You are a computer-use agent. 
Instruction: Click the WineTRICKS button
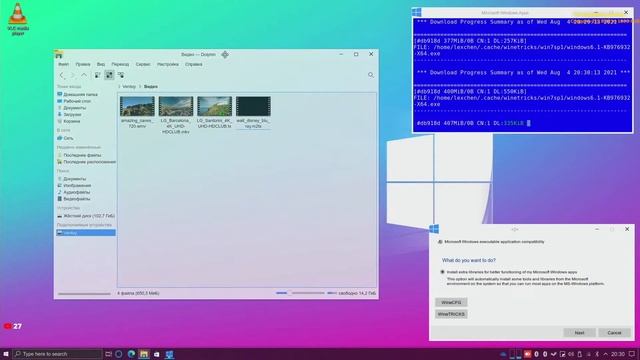pos(451,314)
